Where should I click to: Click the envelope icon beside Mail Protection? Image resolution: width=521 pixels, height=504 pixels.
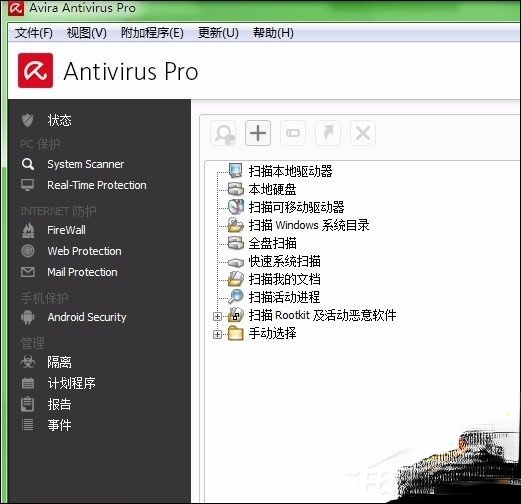tap(28, 272)
